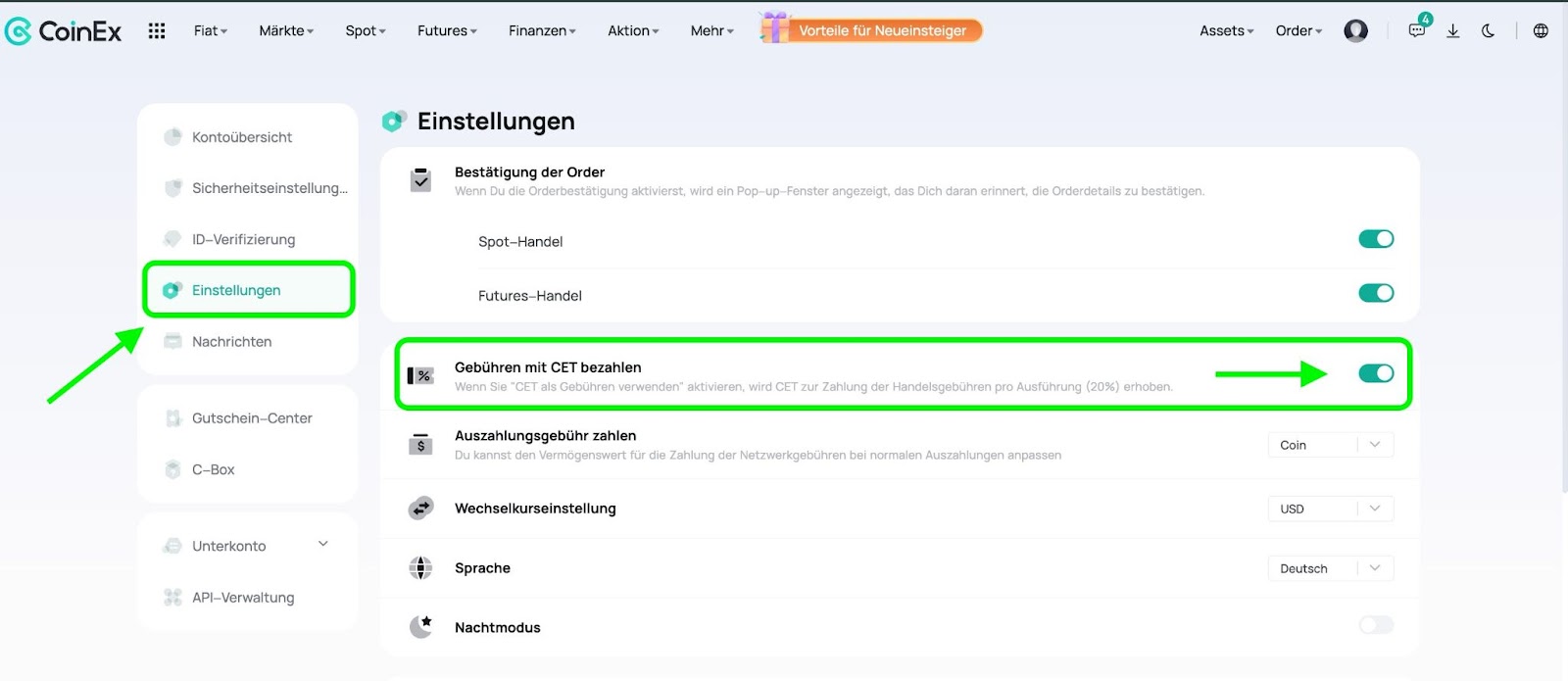Image resolution: width=1568 pixels, height=681 pixels.
Task: Enable the Nachtmodus switch
Action: click(x=1376, y=625)
